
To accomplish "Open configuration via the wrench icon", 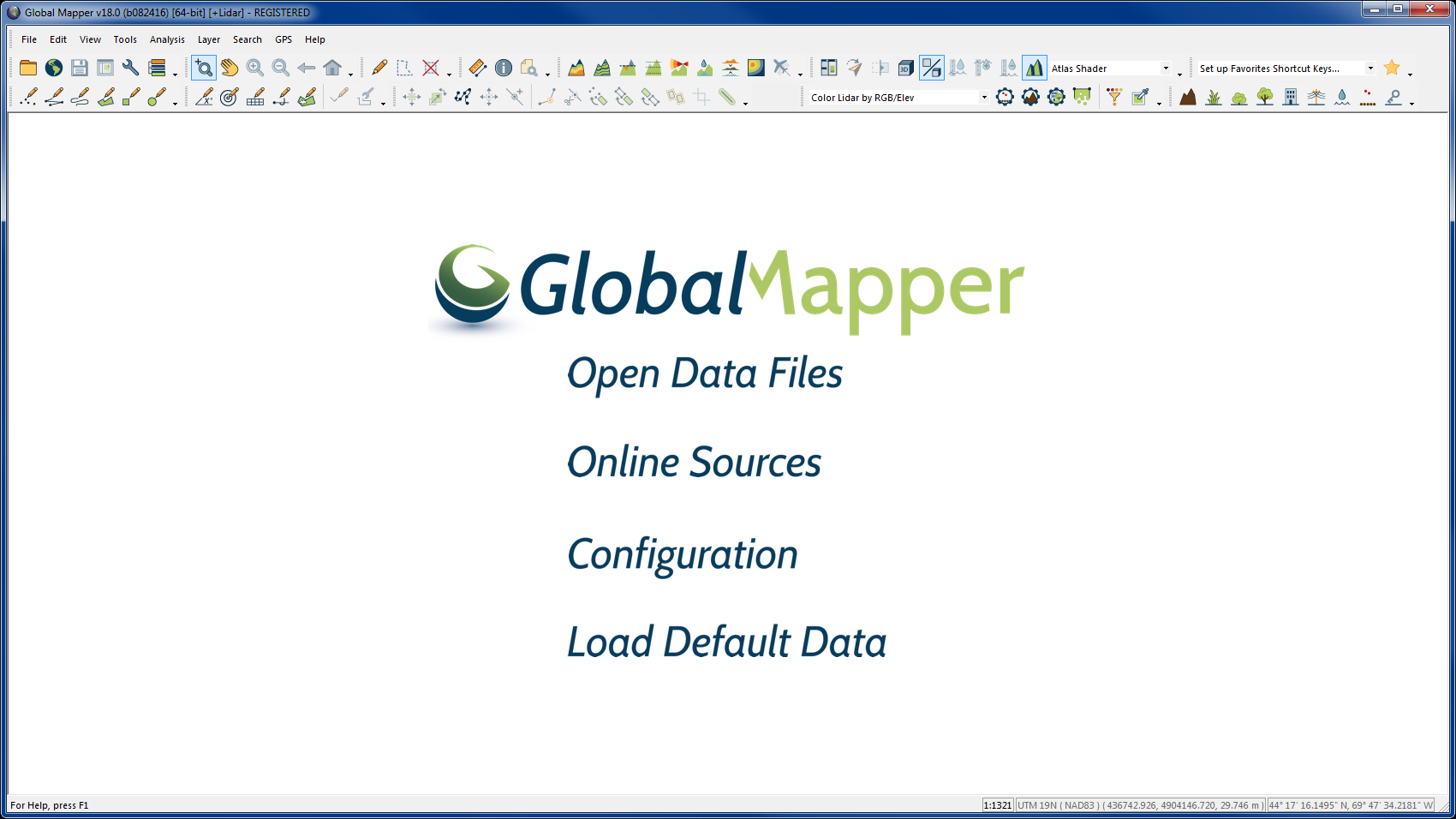I will point(131,68).
